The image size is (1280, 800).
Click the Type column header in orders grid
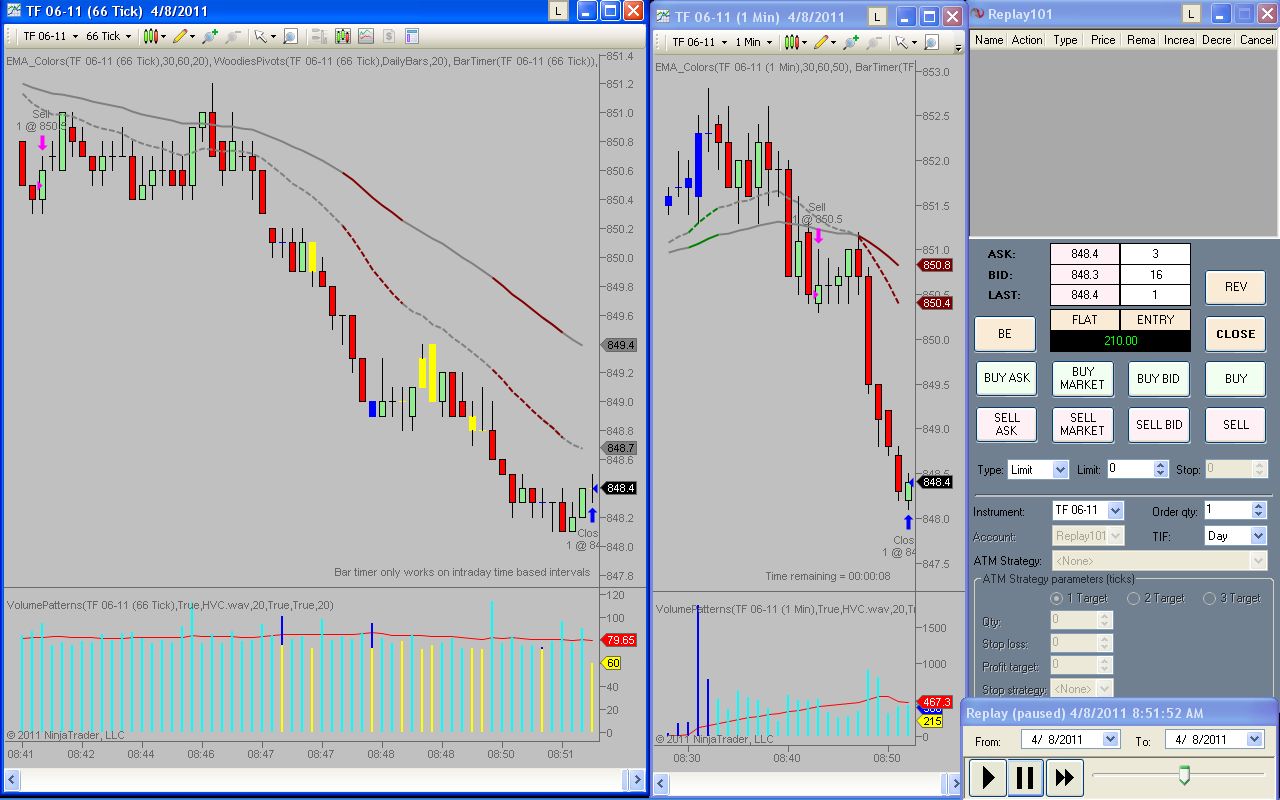[1065, 40]
